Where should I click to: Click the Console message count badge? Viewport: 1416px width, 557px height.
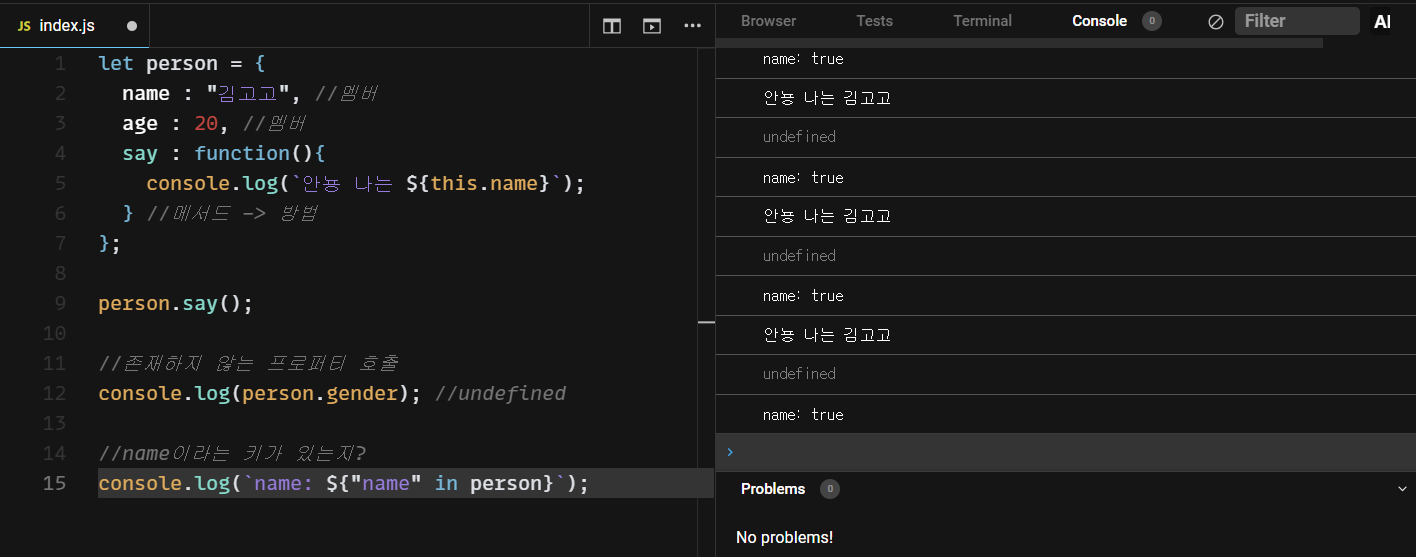pos(1152,21)
